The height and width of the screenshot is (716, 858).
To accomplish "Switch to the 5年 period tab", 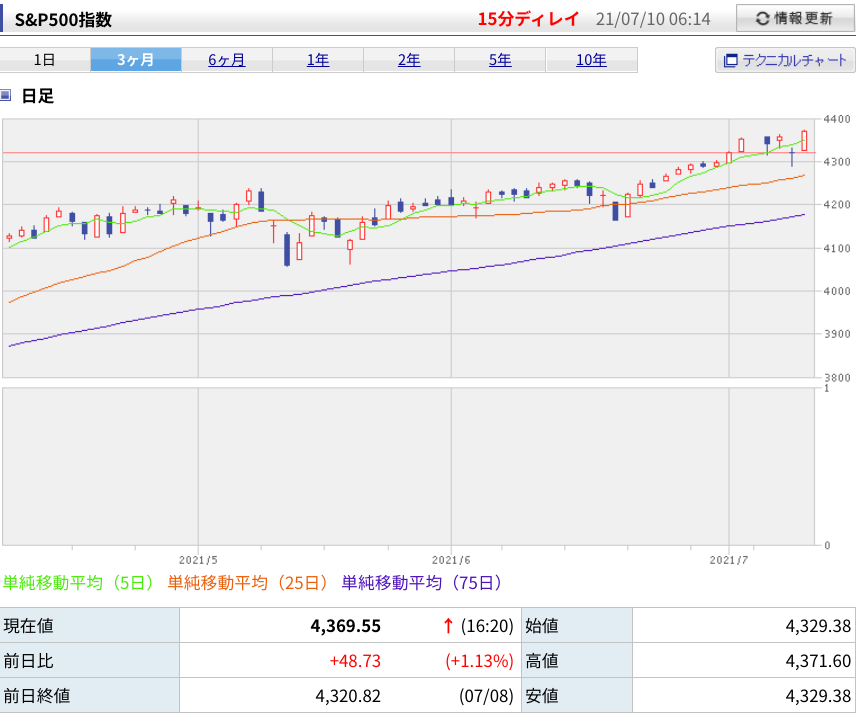I will 500,60.
